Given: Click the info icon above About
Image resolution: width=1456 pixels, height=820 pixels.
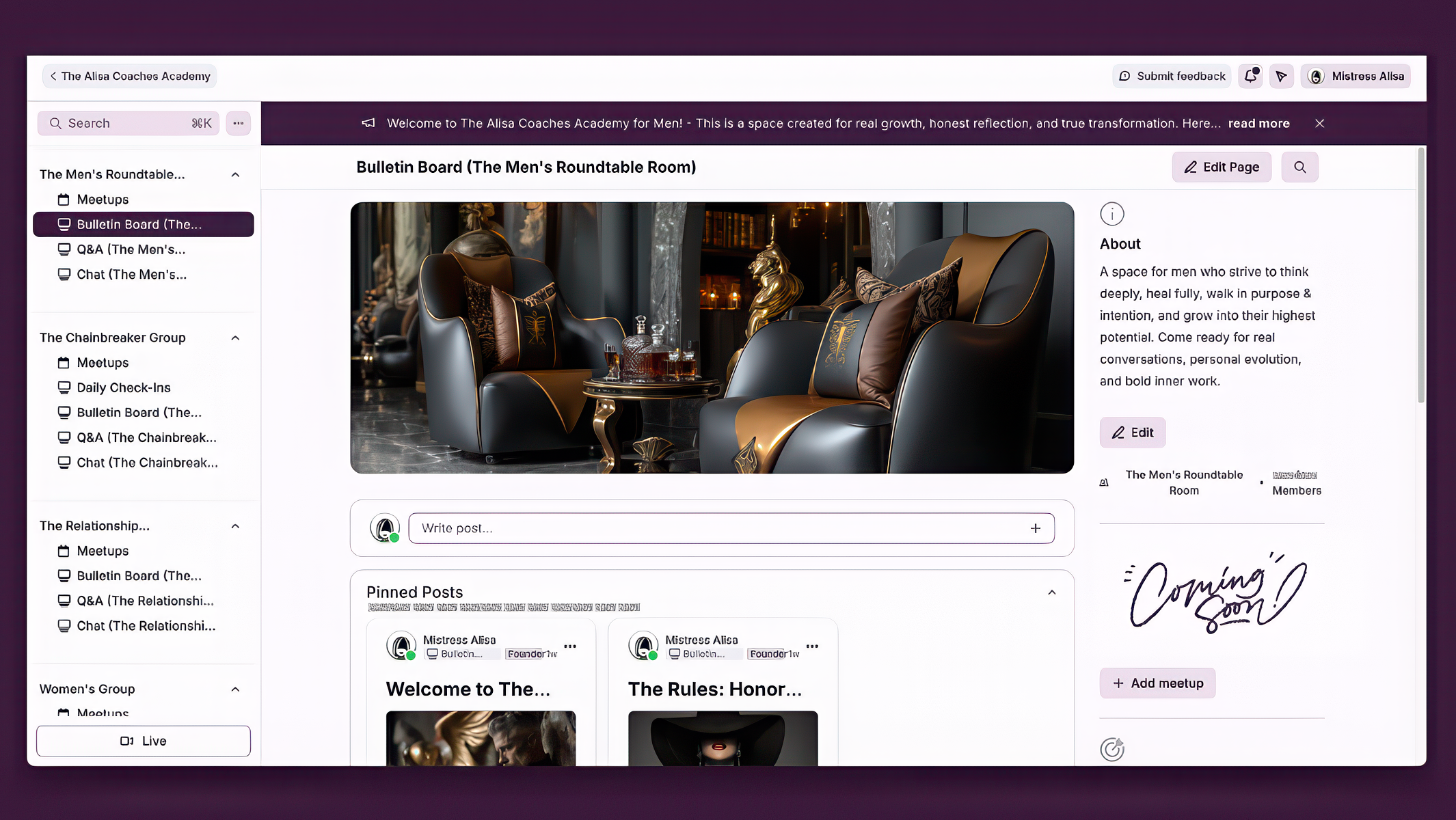Looking at the screenshot, I should (1111, 214).
